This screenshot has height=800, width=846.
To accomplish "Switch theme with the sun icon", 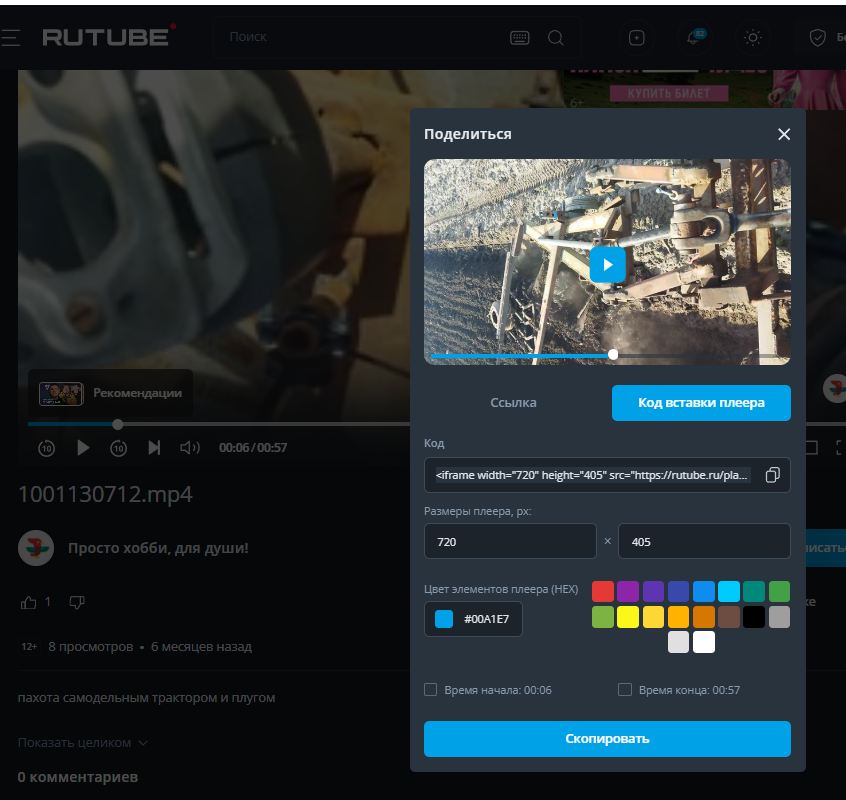I will [x=753, y=38].
